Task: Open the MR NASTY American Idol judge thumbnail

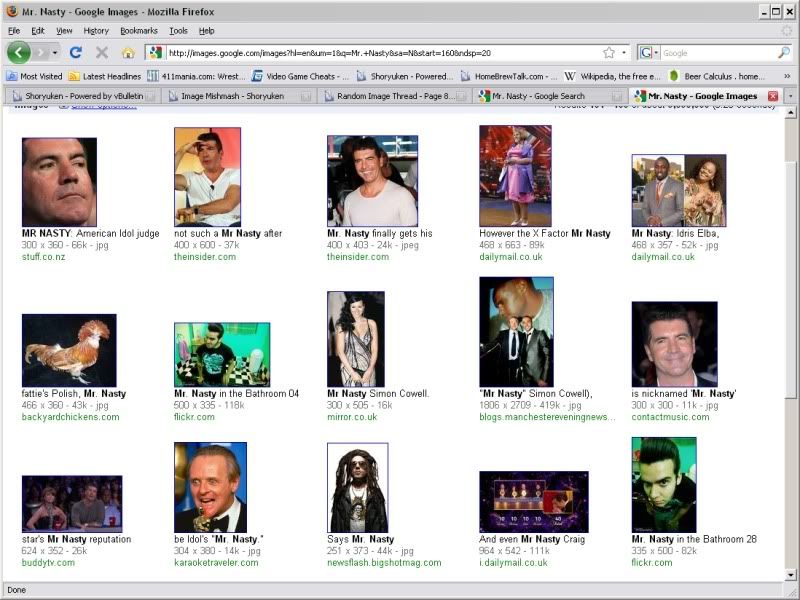Action: (x=59, y=182)
